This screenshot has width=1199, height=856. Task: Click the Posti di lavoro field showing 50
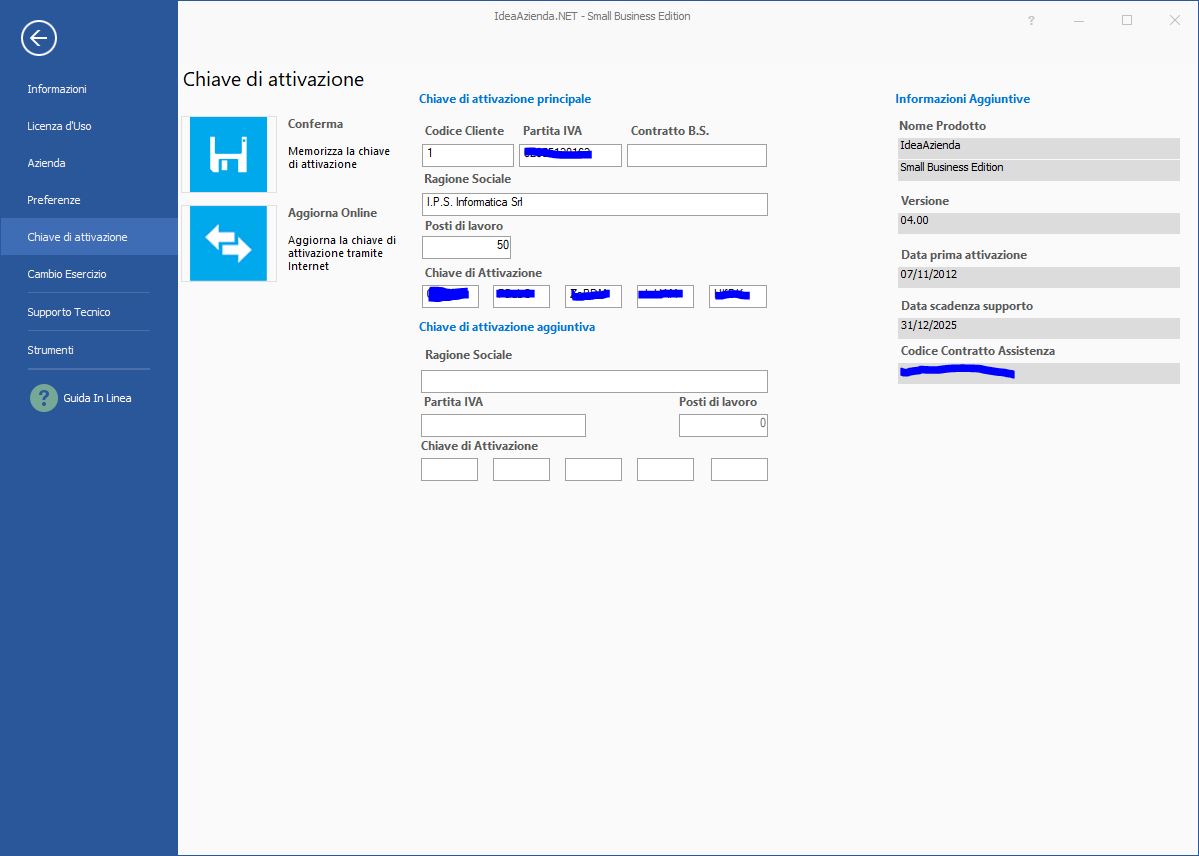click(466, 247)
